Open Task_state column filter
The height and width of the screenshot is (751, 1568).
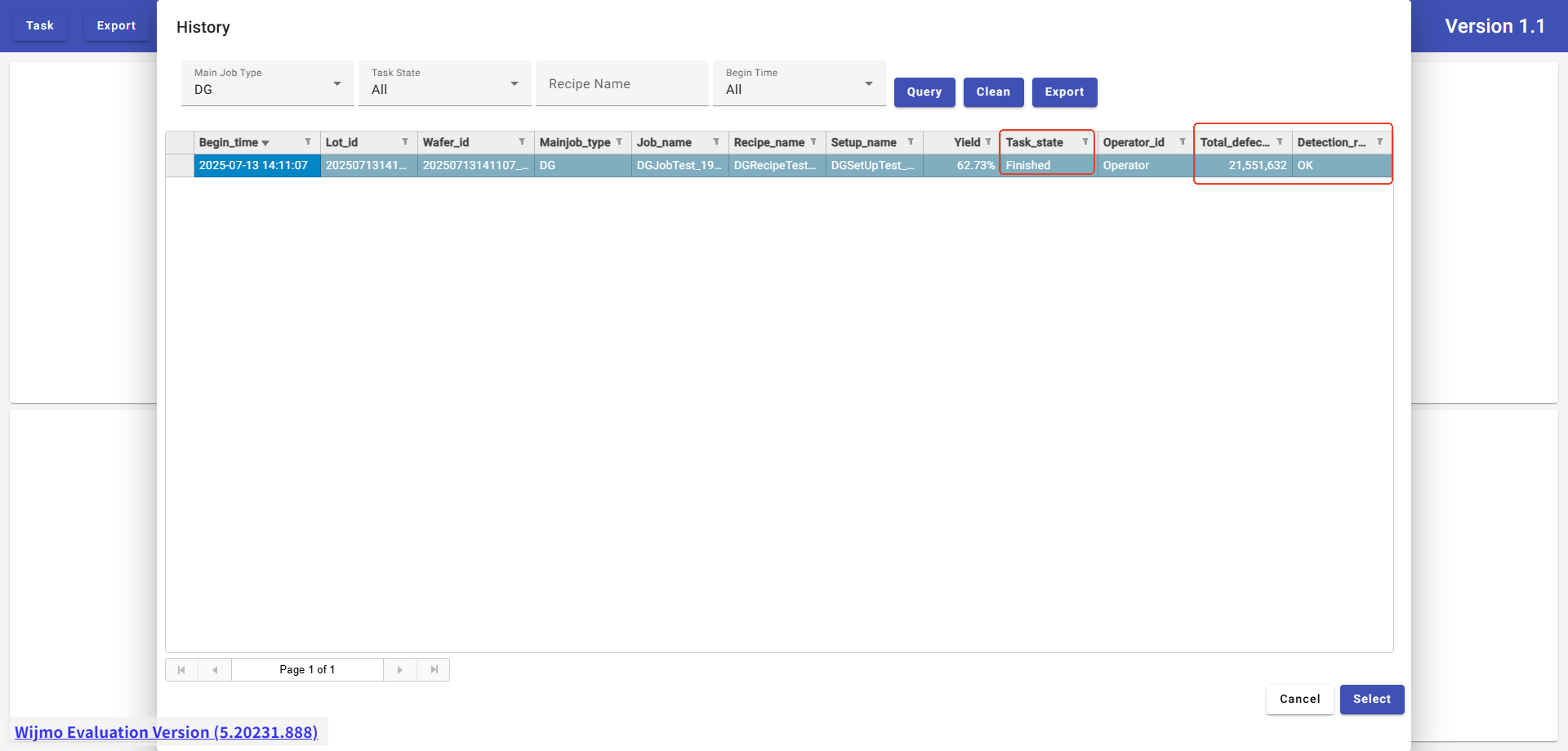1085,142
